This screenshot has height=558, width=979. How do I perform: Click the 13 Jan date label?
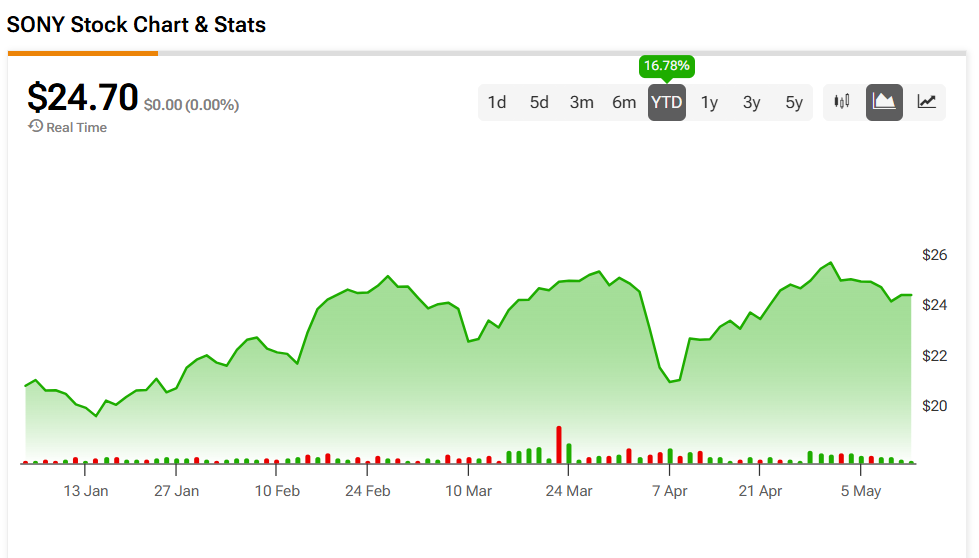point(86,491)
